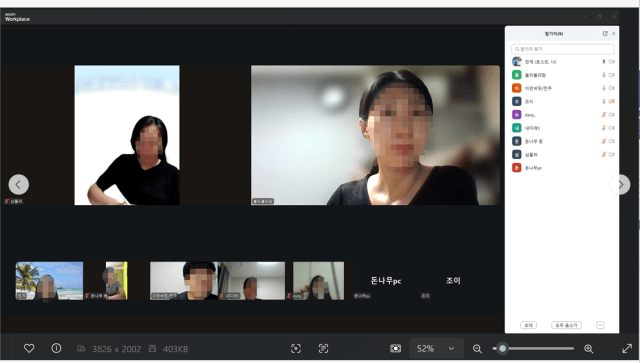Click the participant search field

pyautogui.click(x=562, y=49)
